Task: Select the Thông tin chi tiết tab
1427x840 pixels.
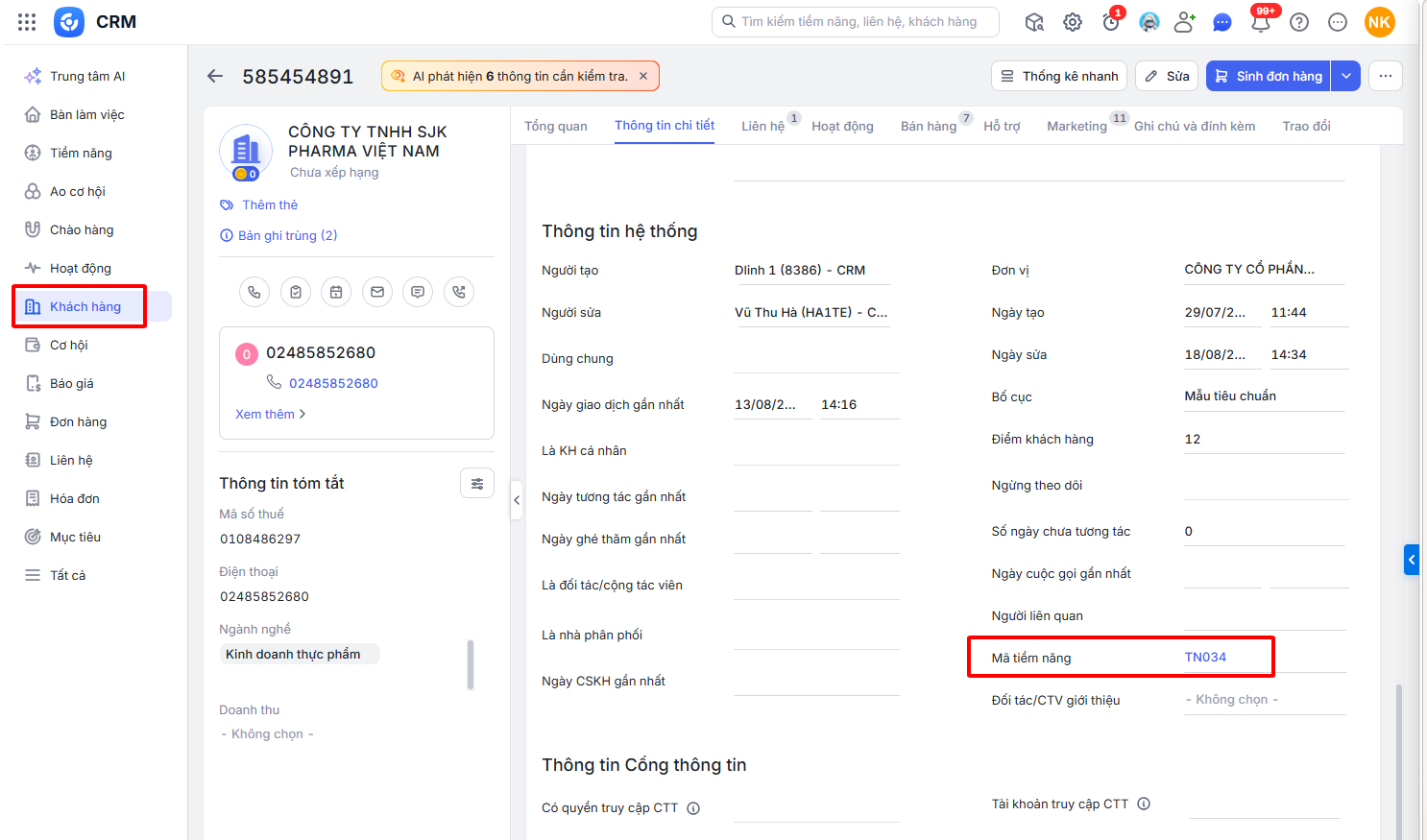Action: [665, 126]
